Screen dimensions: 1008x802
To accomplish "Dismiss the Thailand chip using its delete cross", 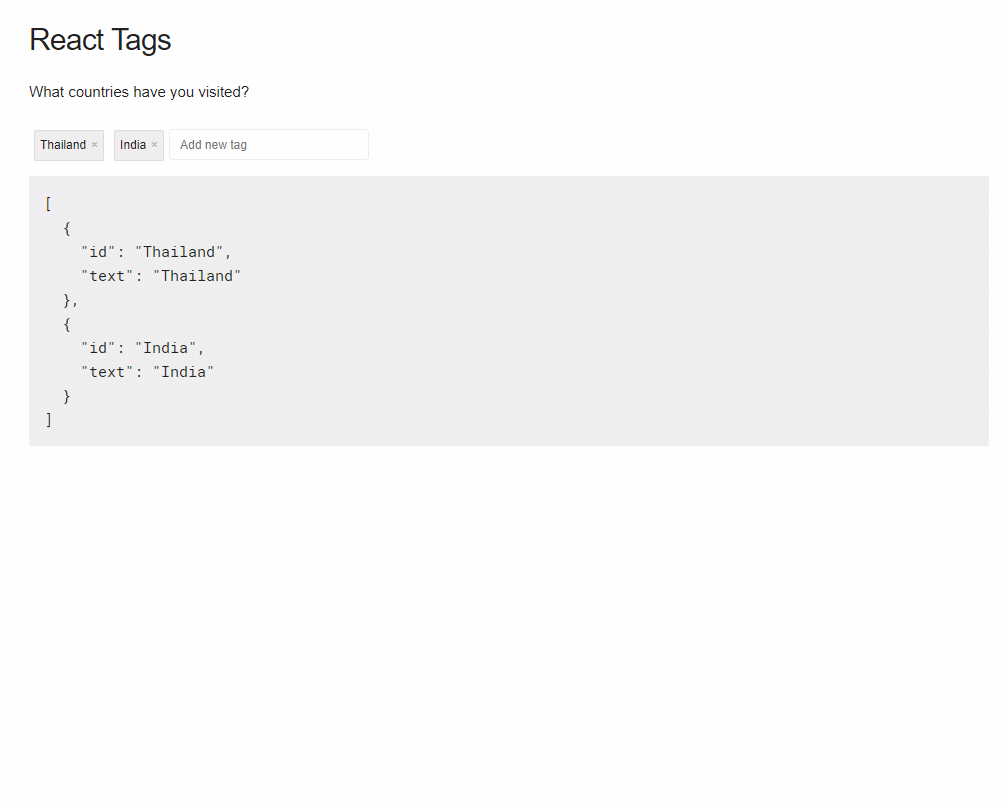I will [x=94, y=144].
